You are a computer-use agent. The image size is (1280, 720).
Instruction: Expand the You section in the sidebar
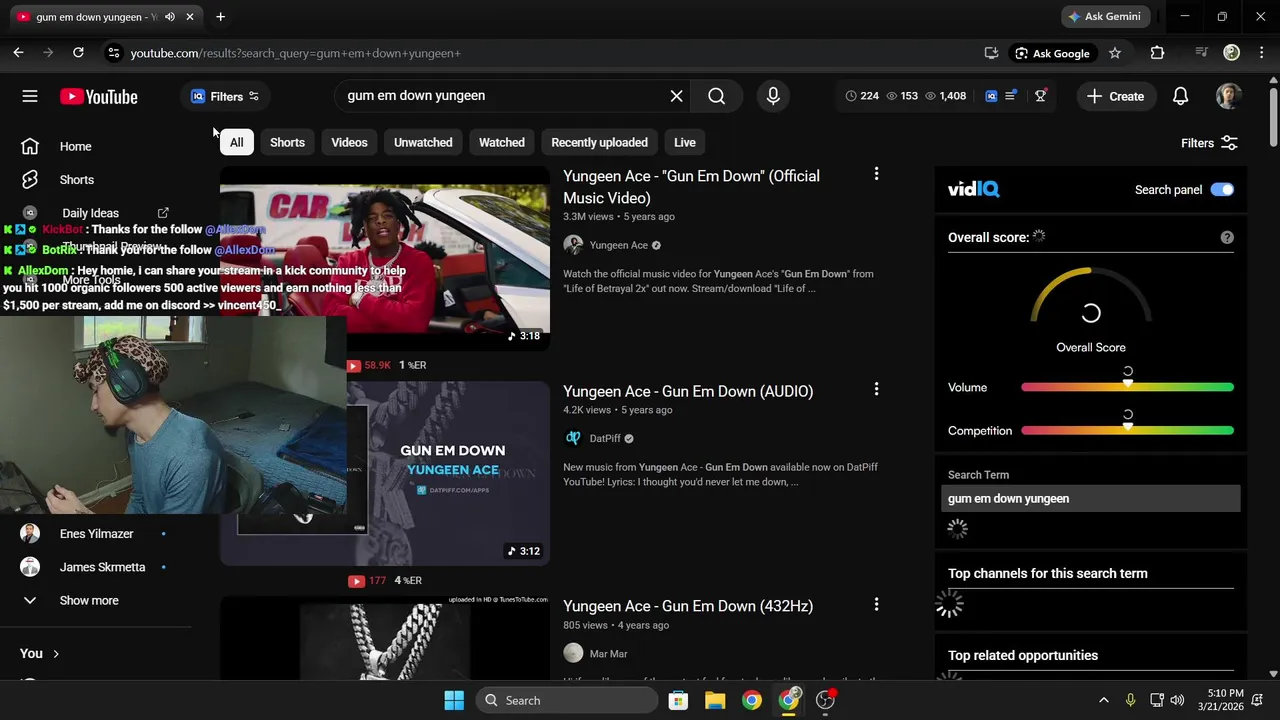[40, 653]
